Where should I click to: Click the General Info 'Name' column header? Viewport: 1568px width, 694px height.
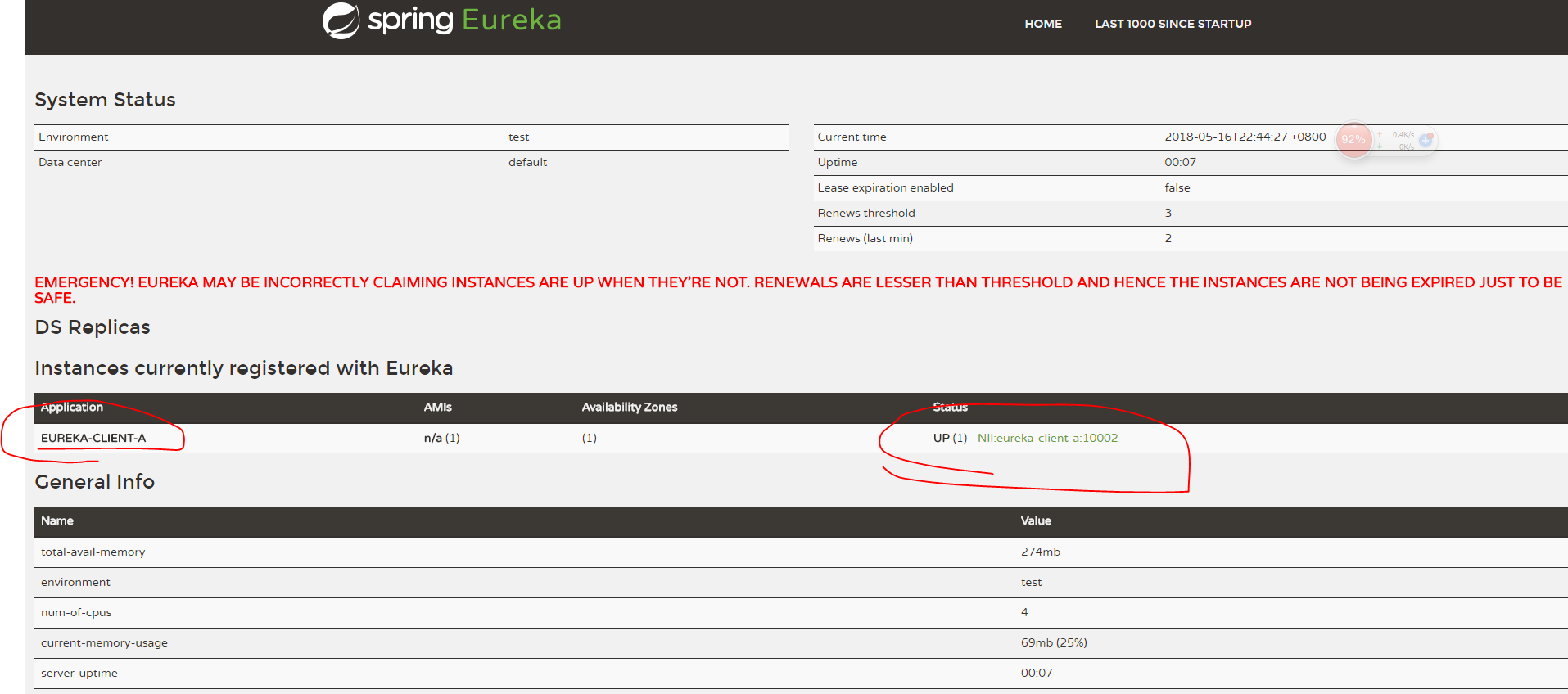(x=57, y=520)
